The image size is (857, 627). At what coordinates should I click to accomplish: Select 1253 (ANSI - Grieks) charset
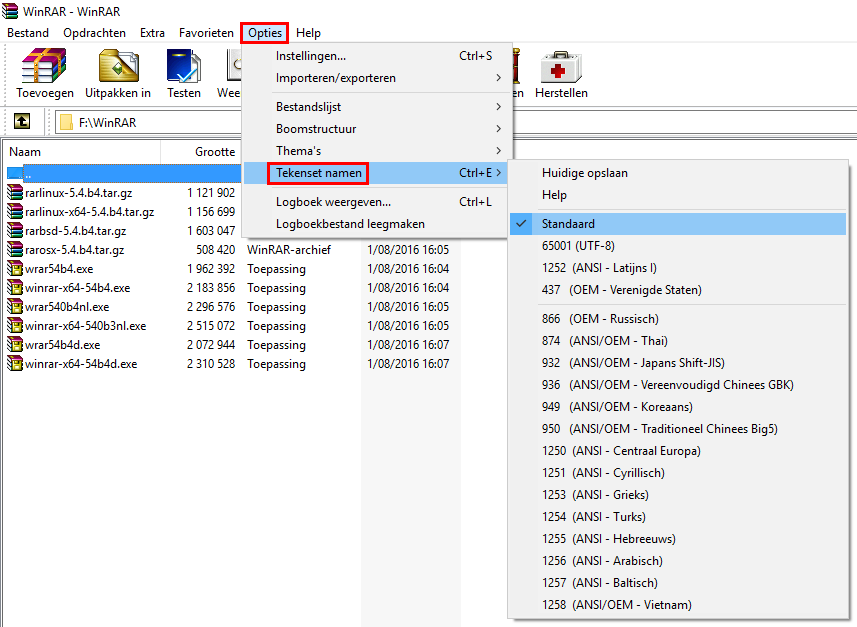678,495
